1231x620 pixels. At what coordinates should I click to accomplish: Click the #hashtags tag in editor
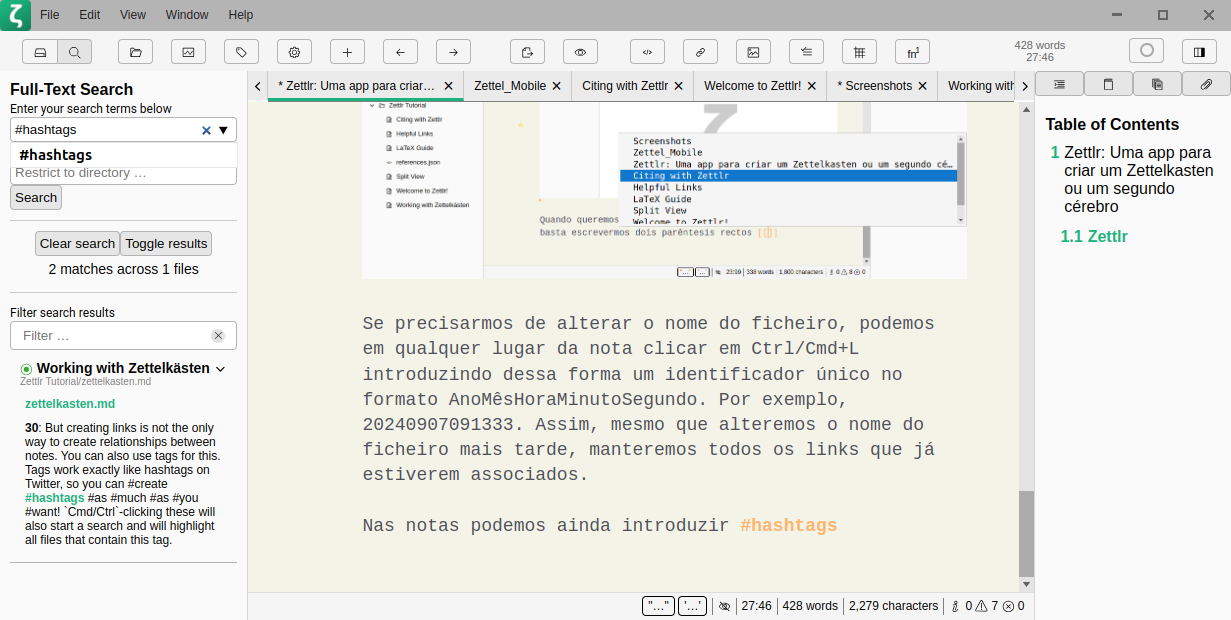point(789,525)
